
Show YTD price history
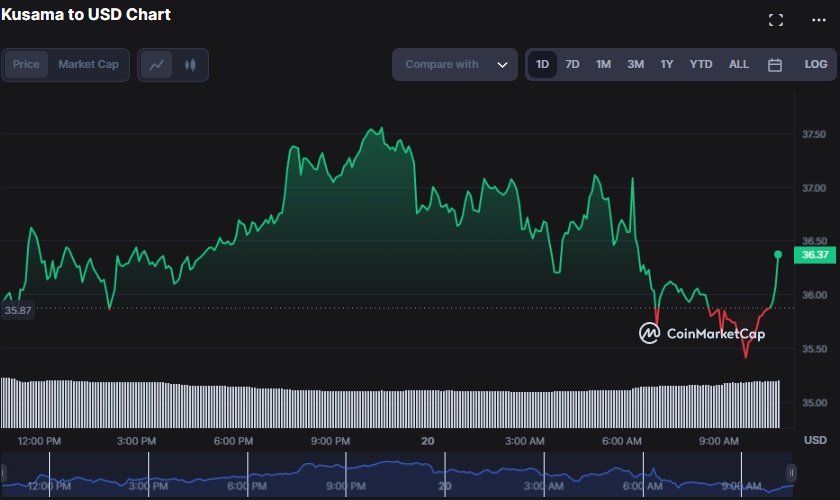701,65
